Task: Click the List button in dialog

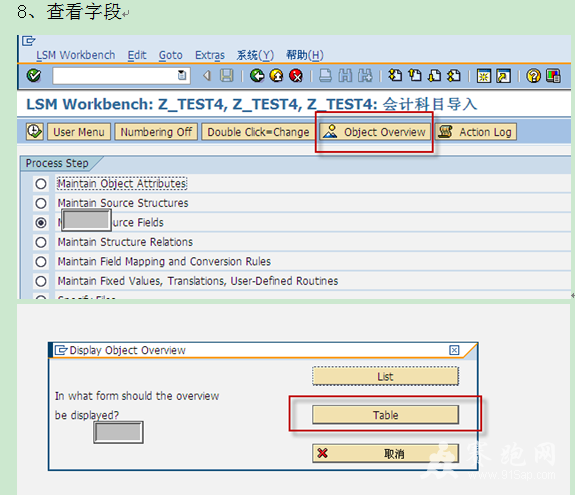Action: tap(385, 376)
